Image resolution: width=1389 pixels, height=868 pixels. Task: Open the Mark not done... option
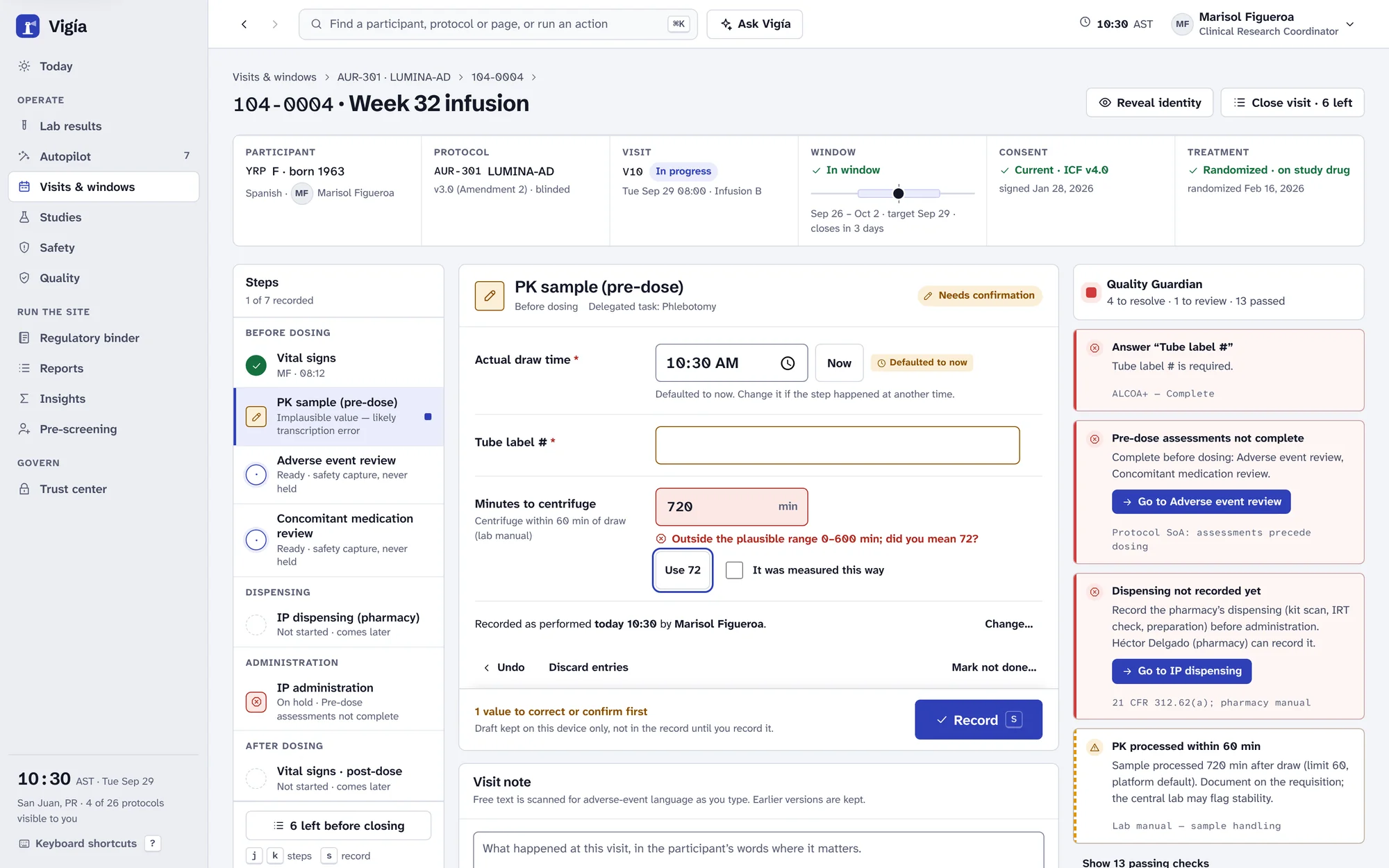pyautogui.click(x=994, y=667)
